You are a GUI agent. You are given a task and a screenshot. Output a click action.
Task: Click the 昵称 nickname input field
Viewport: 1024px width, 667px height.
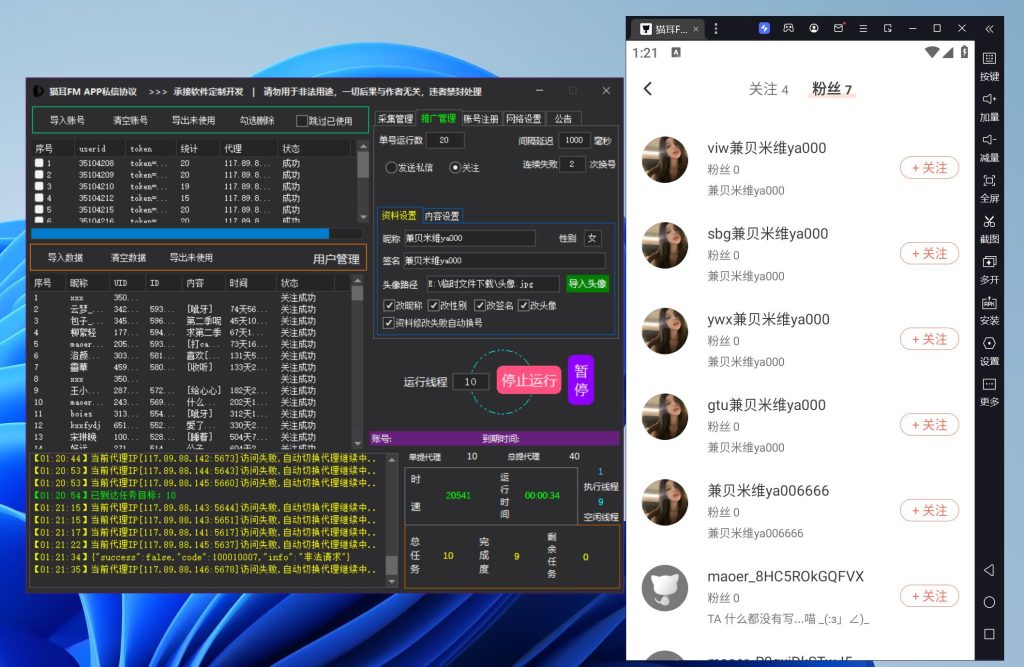pos(469,238)
